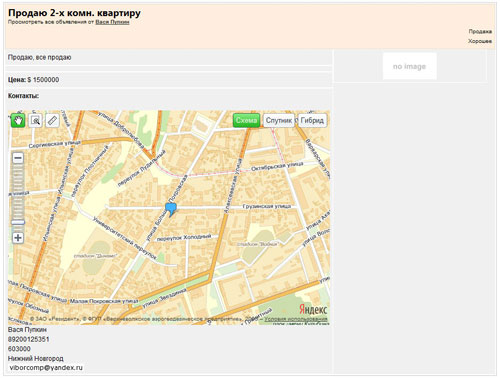Click the Яндекс logo on the map

click(x=313, y=309)
